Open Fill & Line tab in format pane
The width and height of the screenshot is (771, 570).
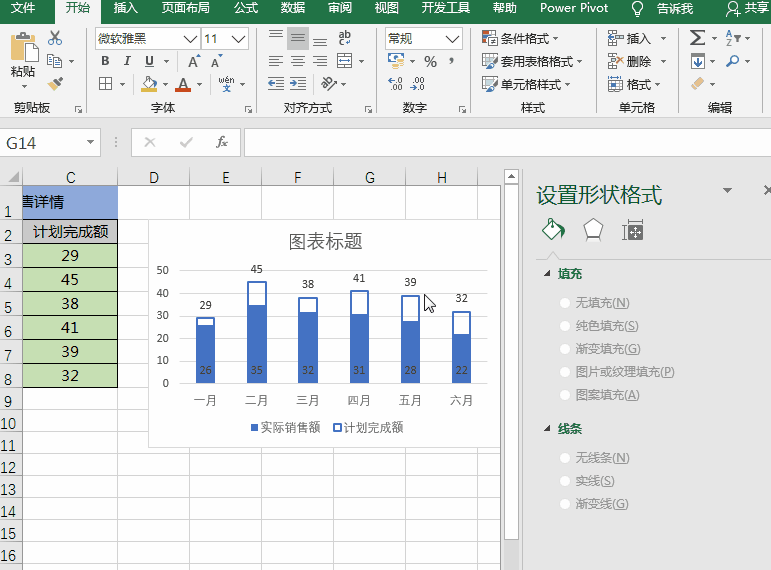point(553,229)
